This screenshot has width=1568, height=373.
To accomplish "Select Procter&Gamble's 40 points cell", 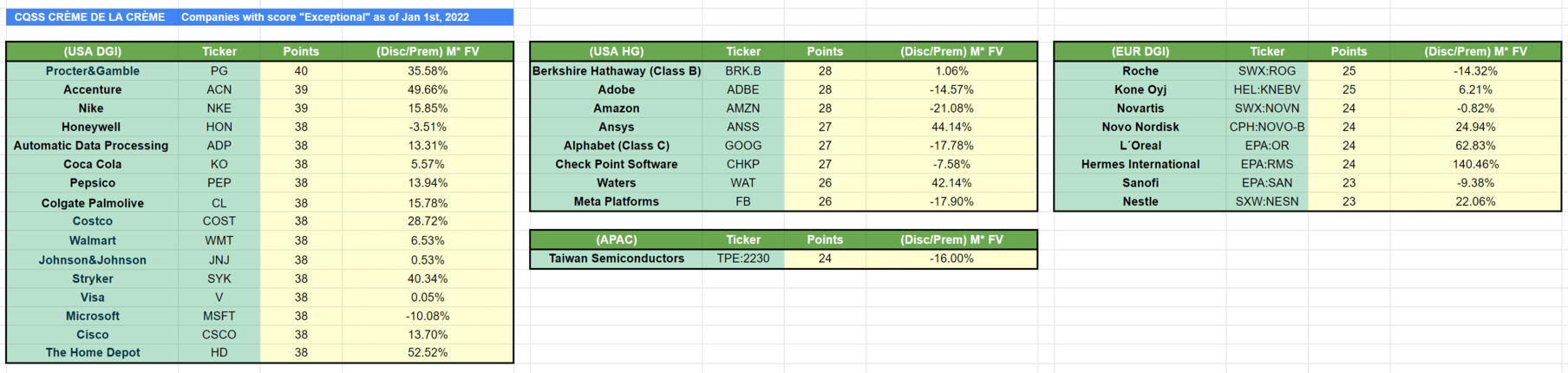I will [301, 71].
